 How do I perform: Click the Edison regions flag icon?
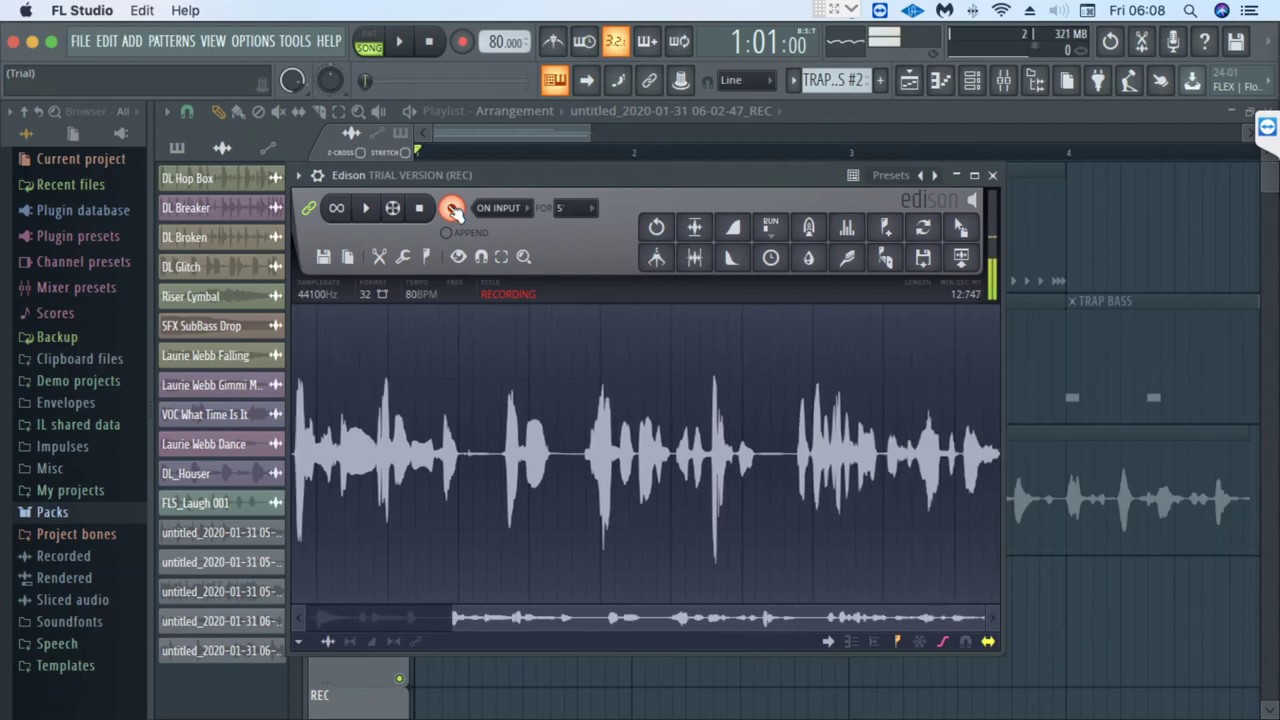click(x=426, y=257)
